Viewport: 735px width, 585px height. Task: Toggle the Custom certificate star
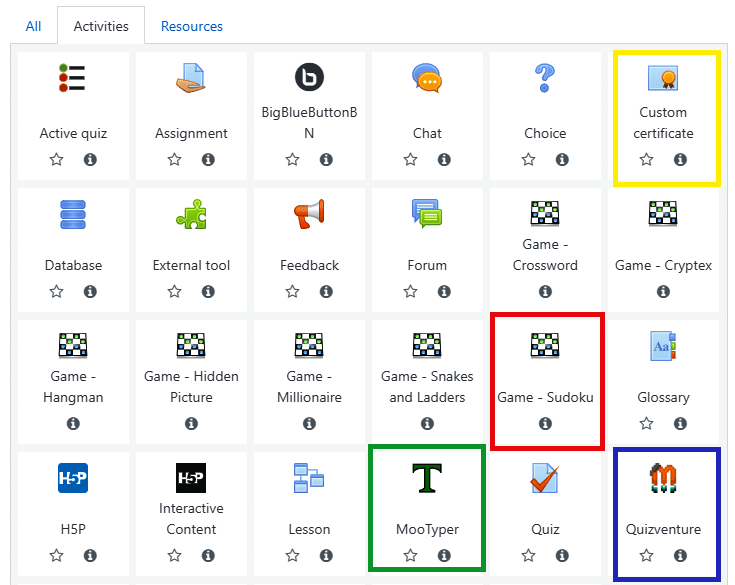tap(646, 159)
